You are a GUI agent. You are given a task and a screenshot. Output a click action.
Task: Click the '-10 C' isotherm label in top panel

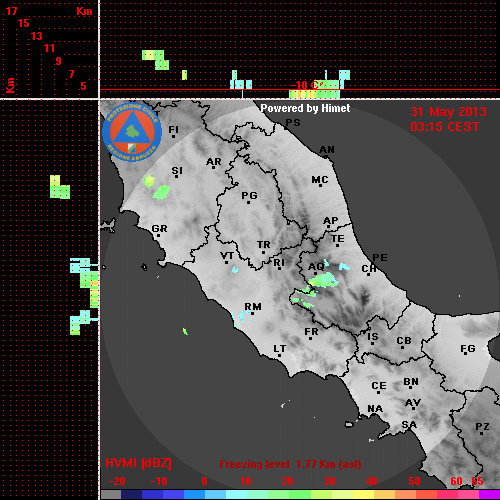click(307, 85)
